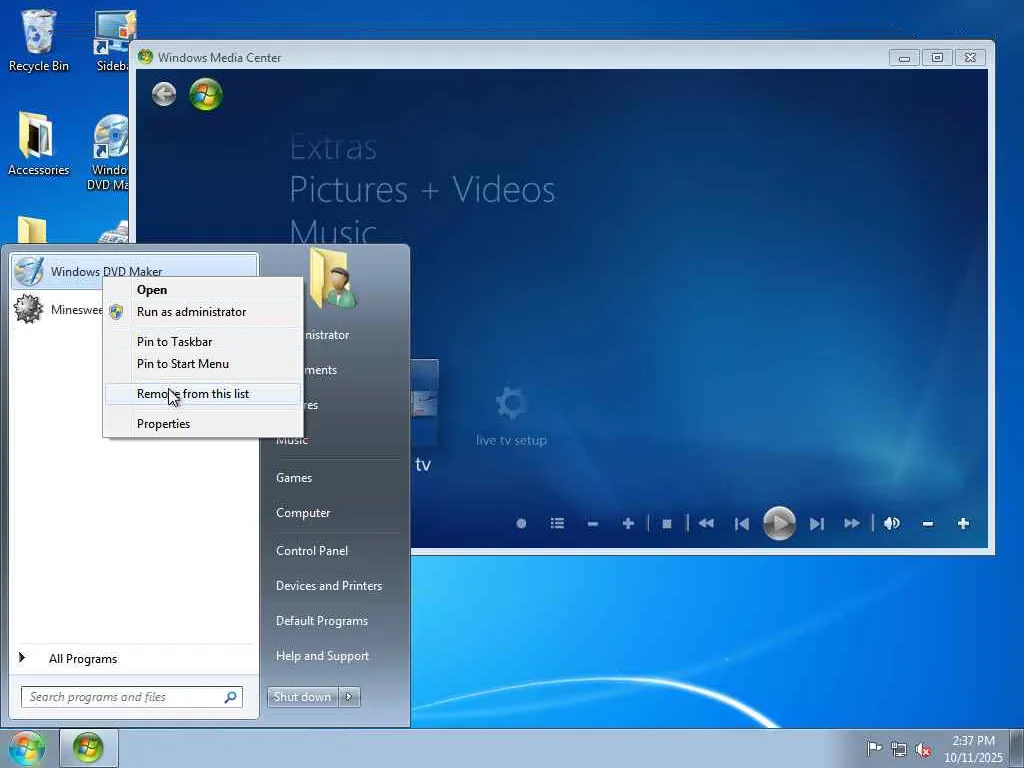
Task: Click the user account folder picture
Action: [x=333, y=279]
